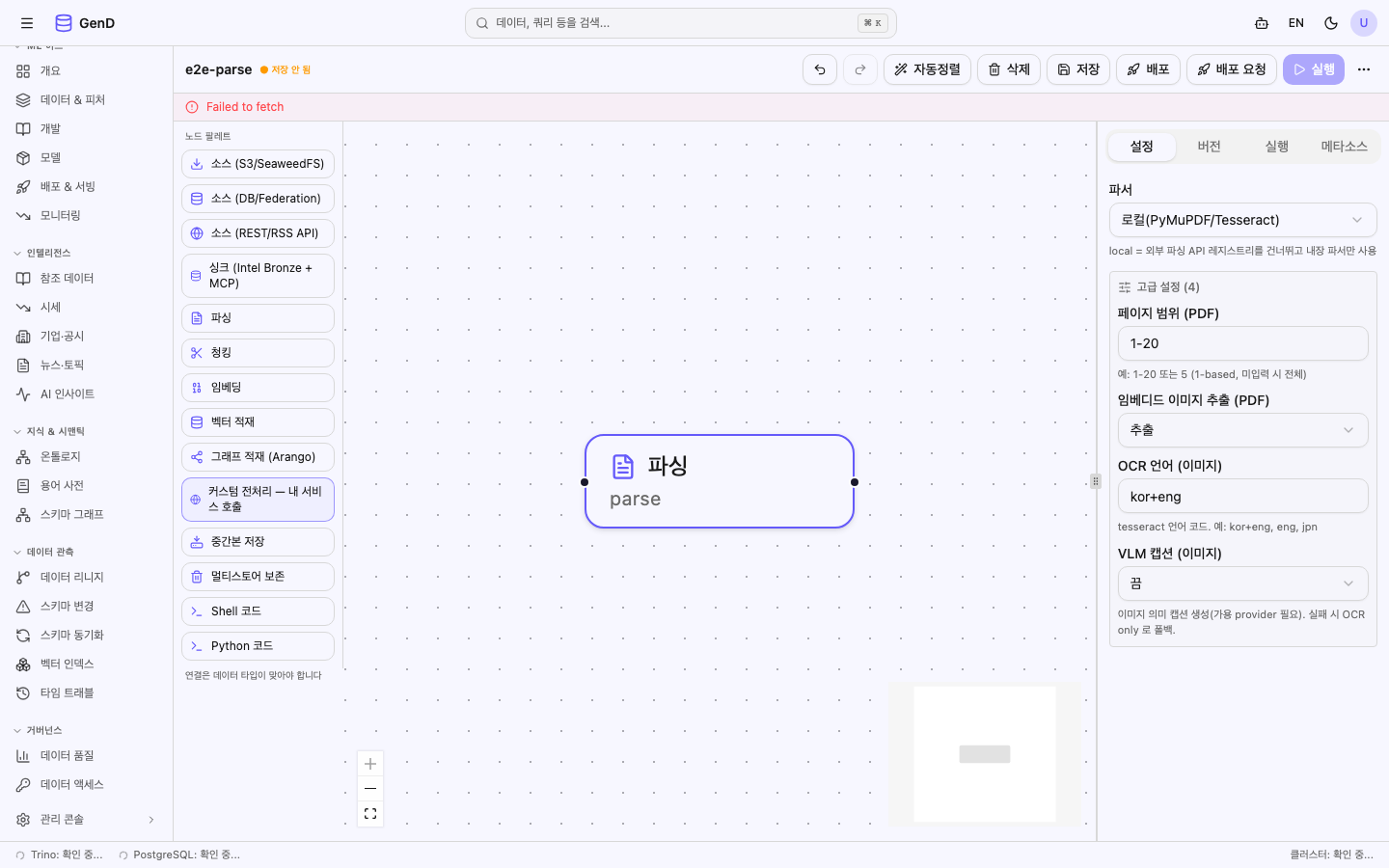
Task: Switch to the 버전 tab
Action: coord(1210,147)
